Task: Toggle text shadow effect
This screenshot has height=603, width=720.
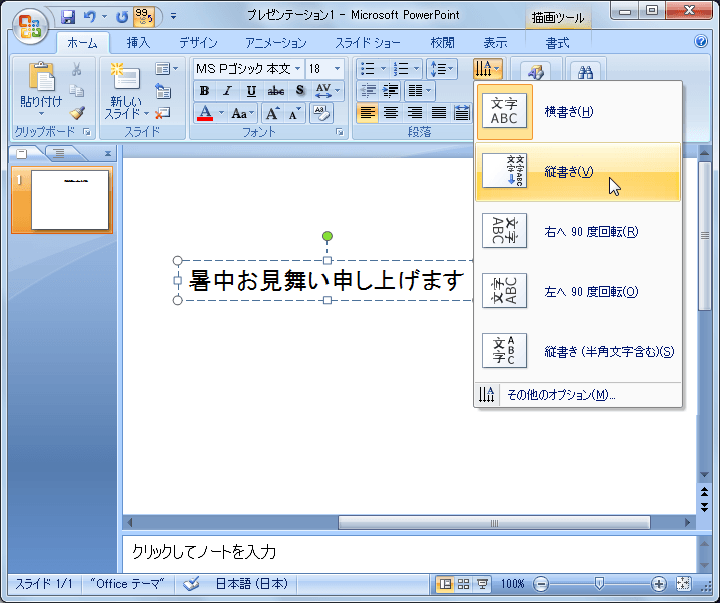Action: [299, 91]
